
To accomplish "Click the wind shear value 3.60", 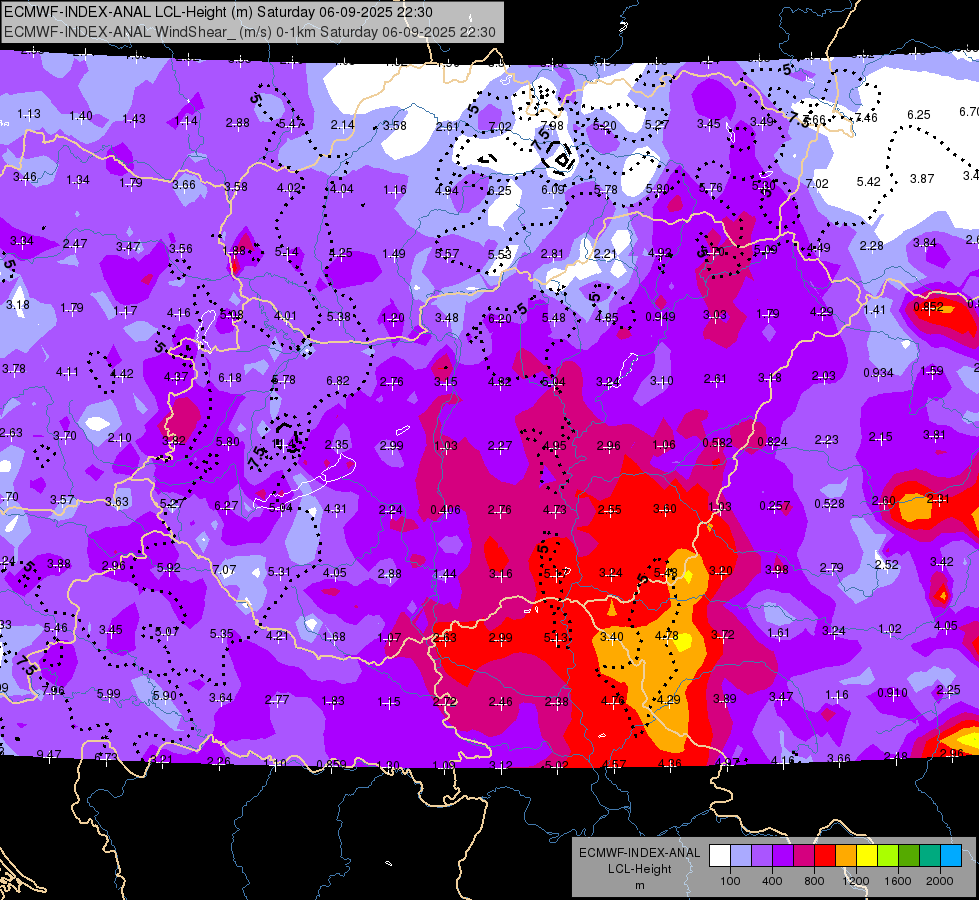I will (664, 509).
